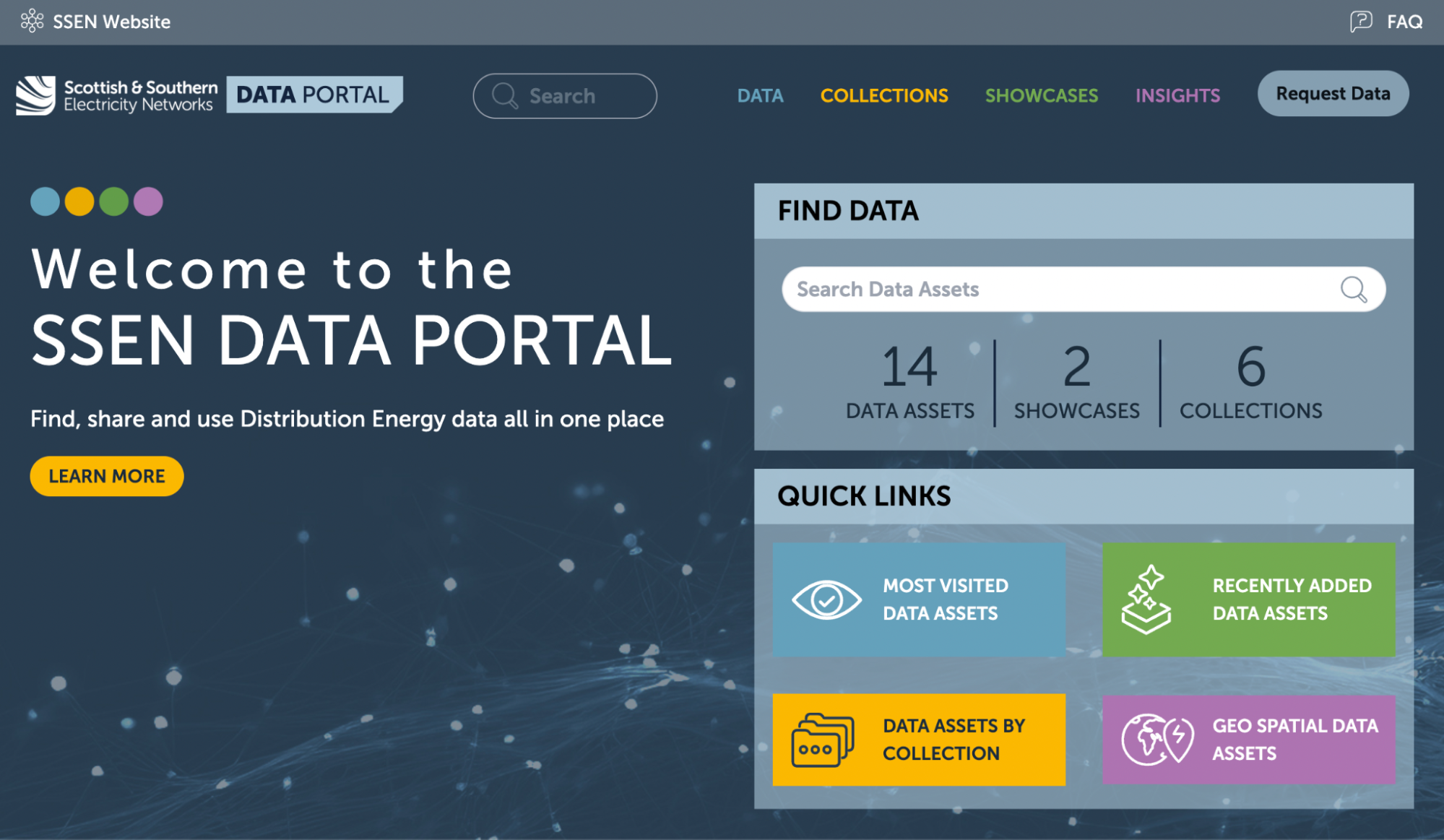Open the SHOWCASES menu item
Screen dimensions: 1444x840
[x=1042, y=95]
